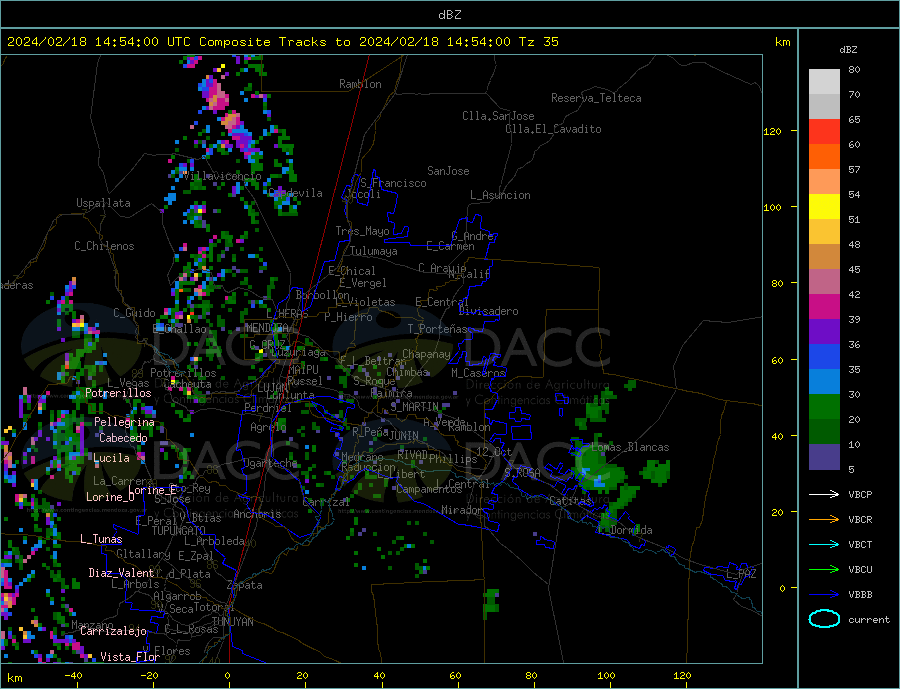Click the Diaz_Valent station label
This screenshot has width=900, height=689.
(x=122, y=573)
